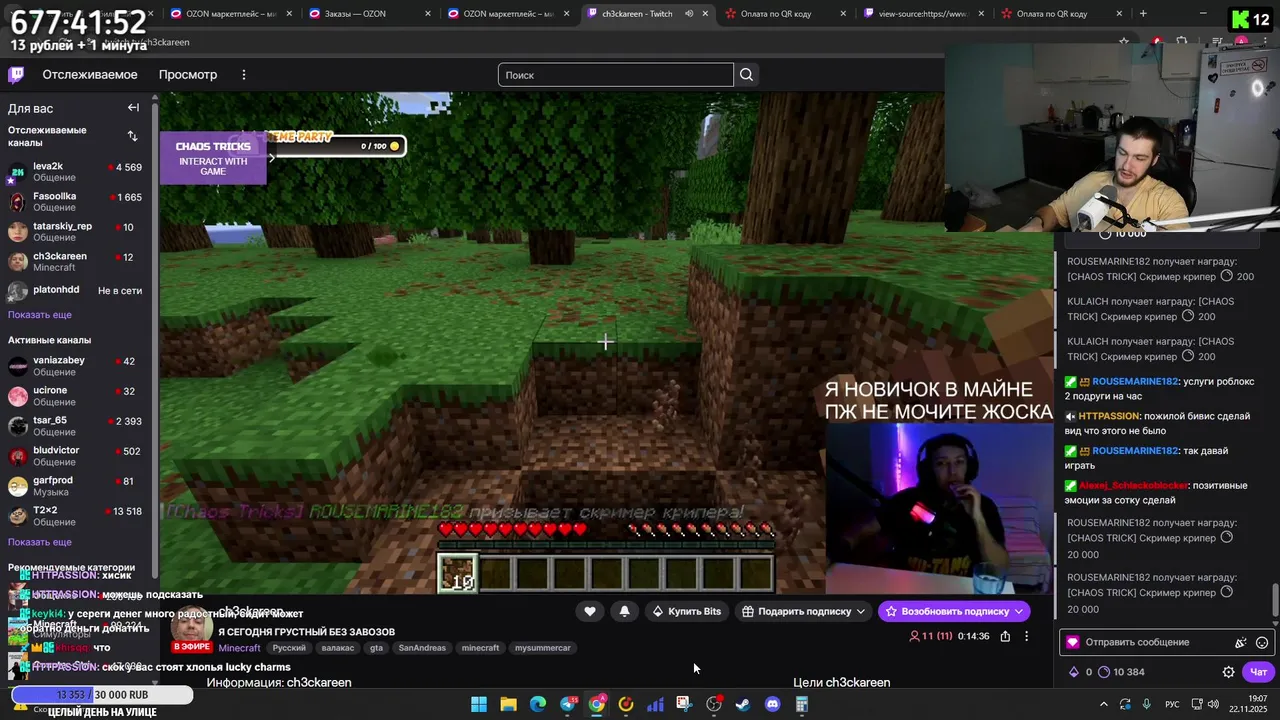Expand 'Показать еще' under followed channels
Viewport: 1280px width, 720px height.
coord(40,314)
